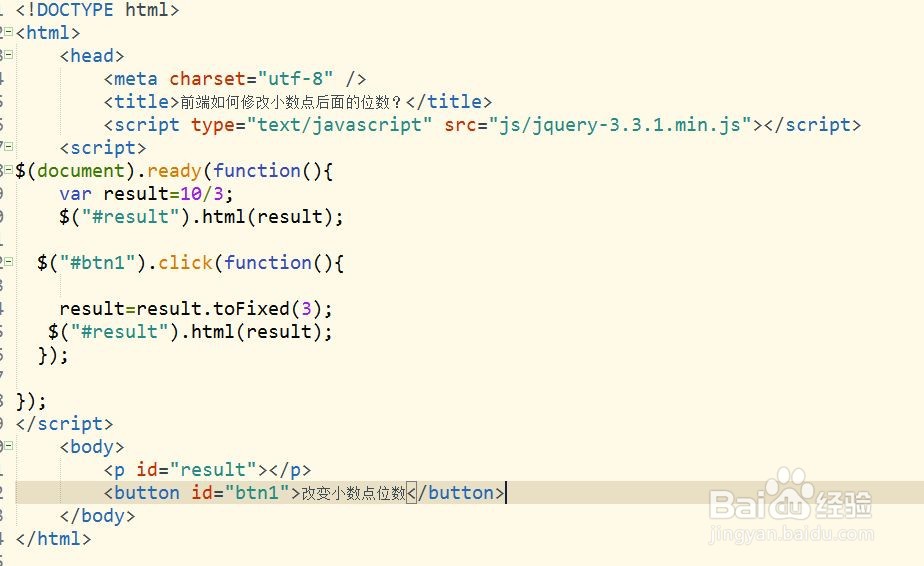Image resolution: width=924 pixels, height=566 pixels.
Task: Click the <p id="result"> element line
Action: click(207, 470)
